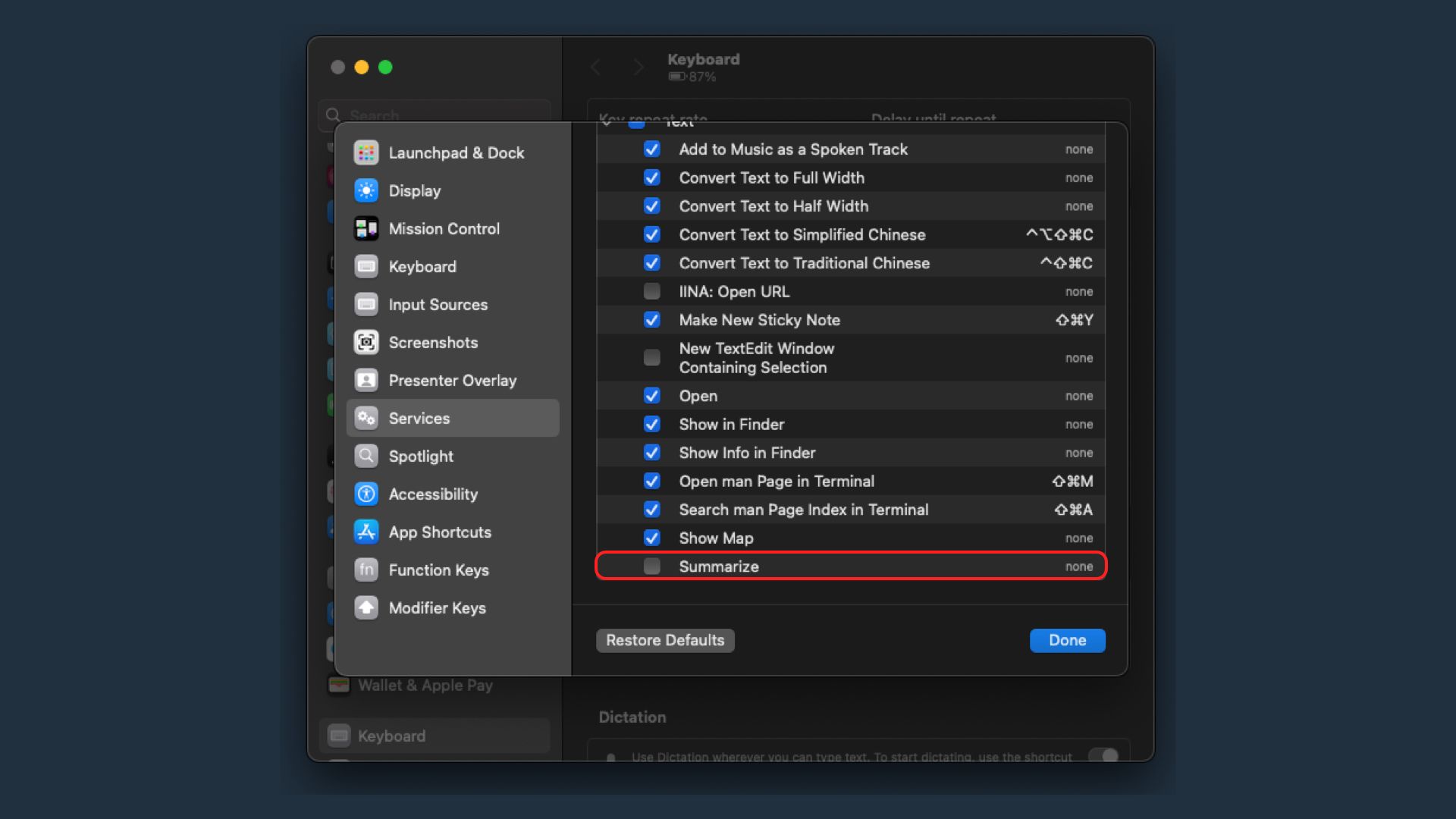Open Launchpad & Dock settings

(x=456, y=152)
